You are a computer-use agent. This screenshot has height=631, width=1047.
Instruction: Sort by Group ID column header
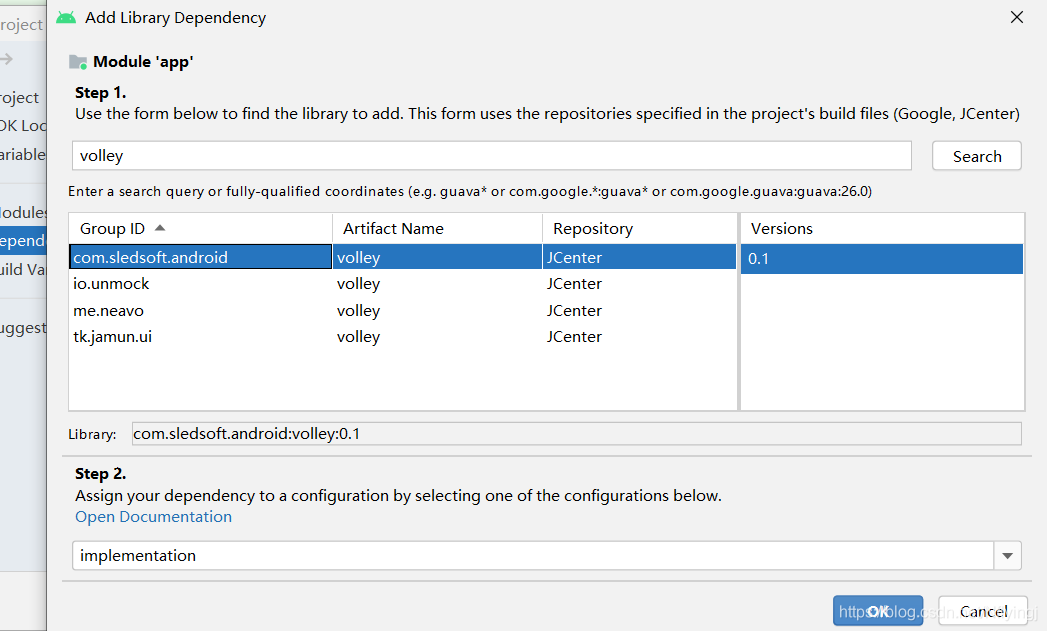pos(200,228)
